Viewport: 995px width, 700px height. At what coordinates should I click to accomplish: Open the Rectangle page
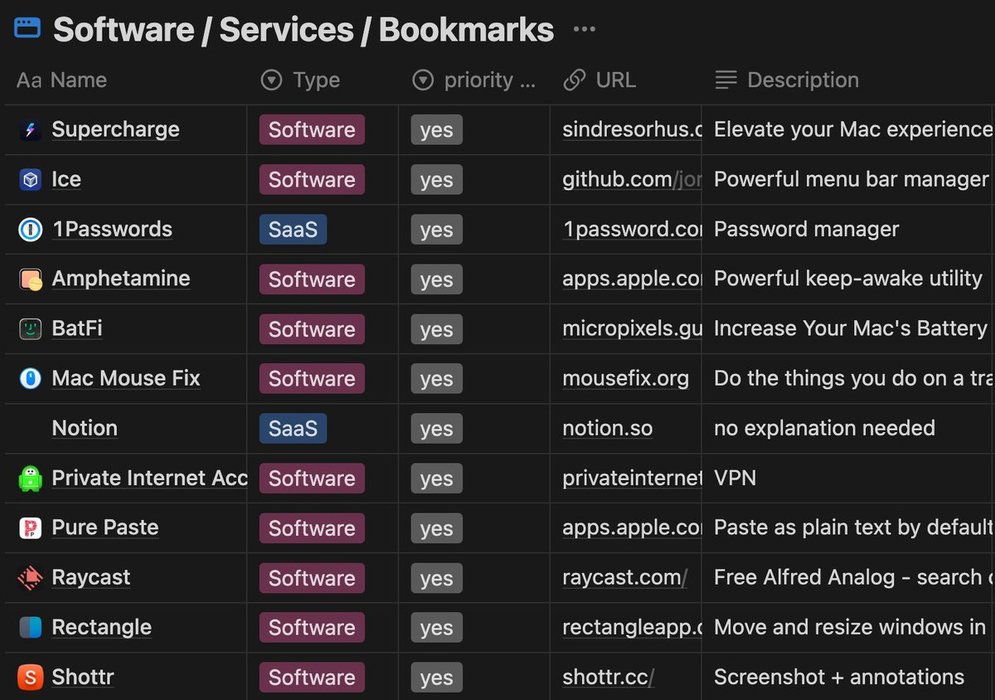102,627
